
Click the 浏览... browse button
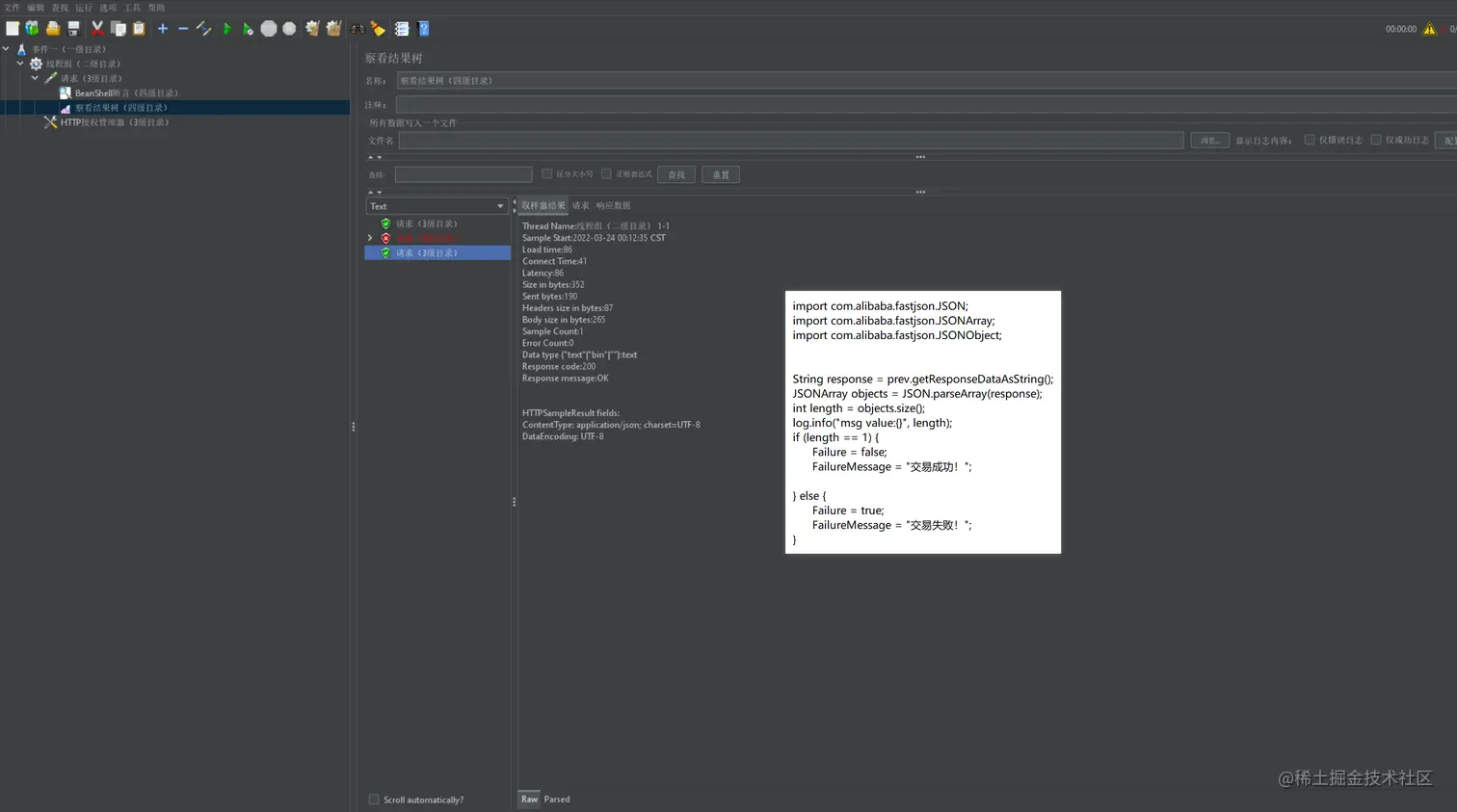coord(1210,141)
